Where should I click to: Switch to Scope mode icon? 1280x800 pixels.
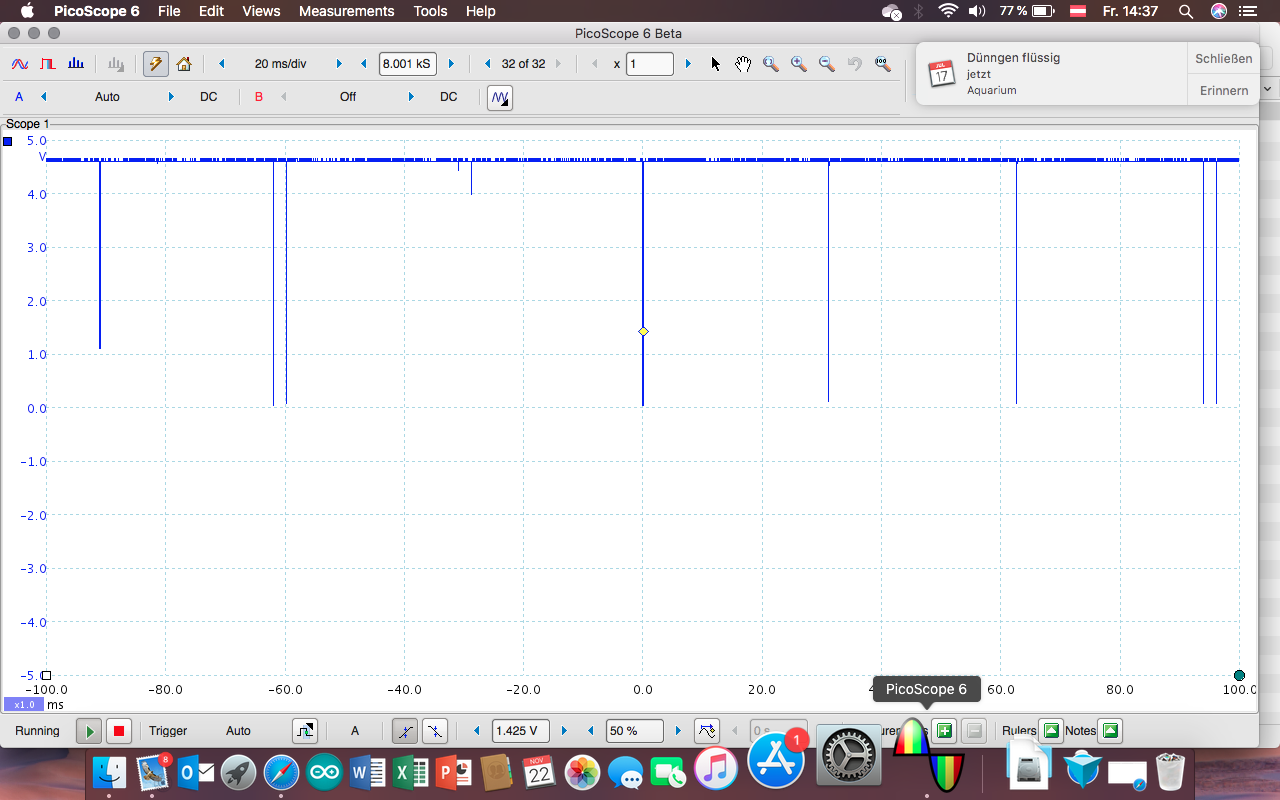coord(20,64)
